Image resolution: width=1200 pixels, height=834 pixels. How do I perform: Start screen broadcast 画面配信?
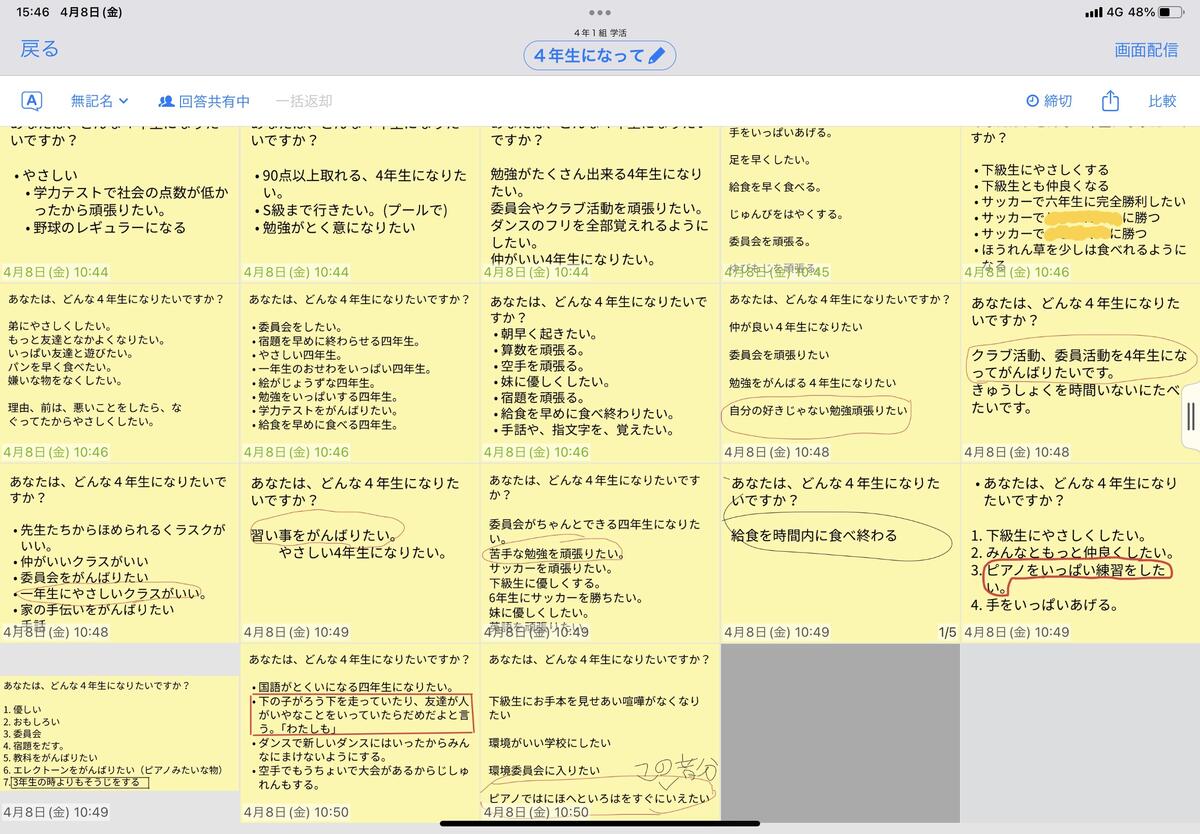point(1146,50)
